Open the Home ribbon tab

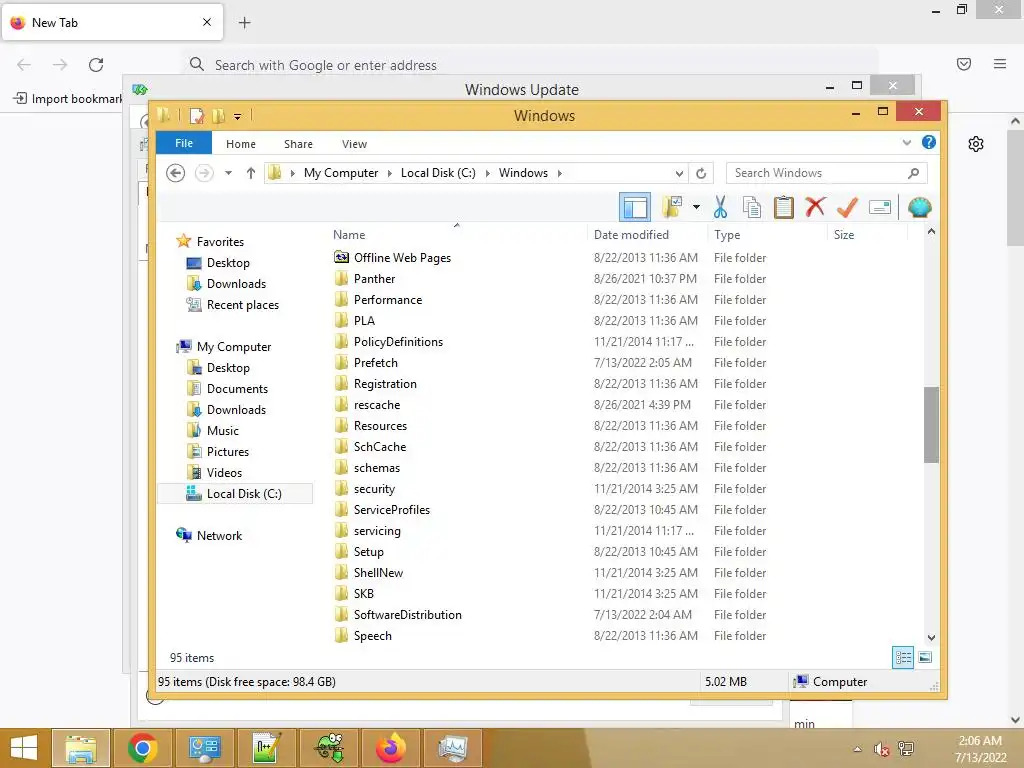[x=240, y=144]
